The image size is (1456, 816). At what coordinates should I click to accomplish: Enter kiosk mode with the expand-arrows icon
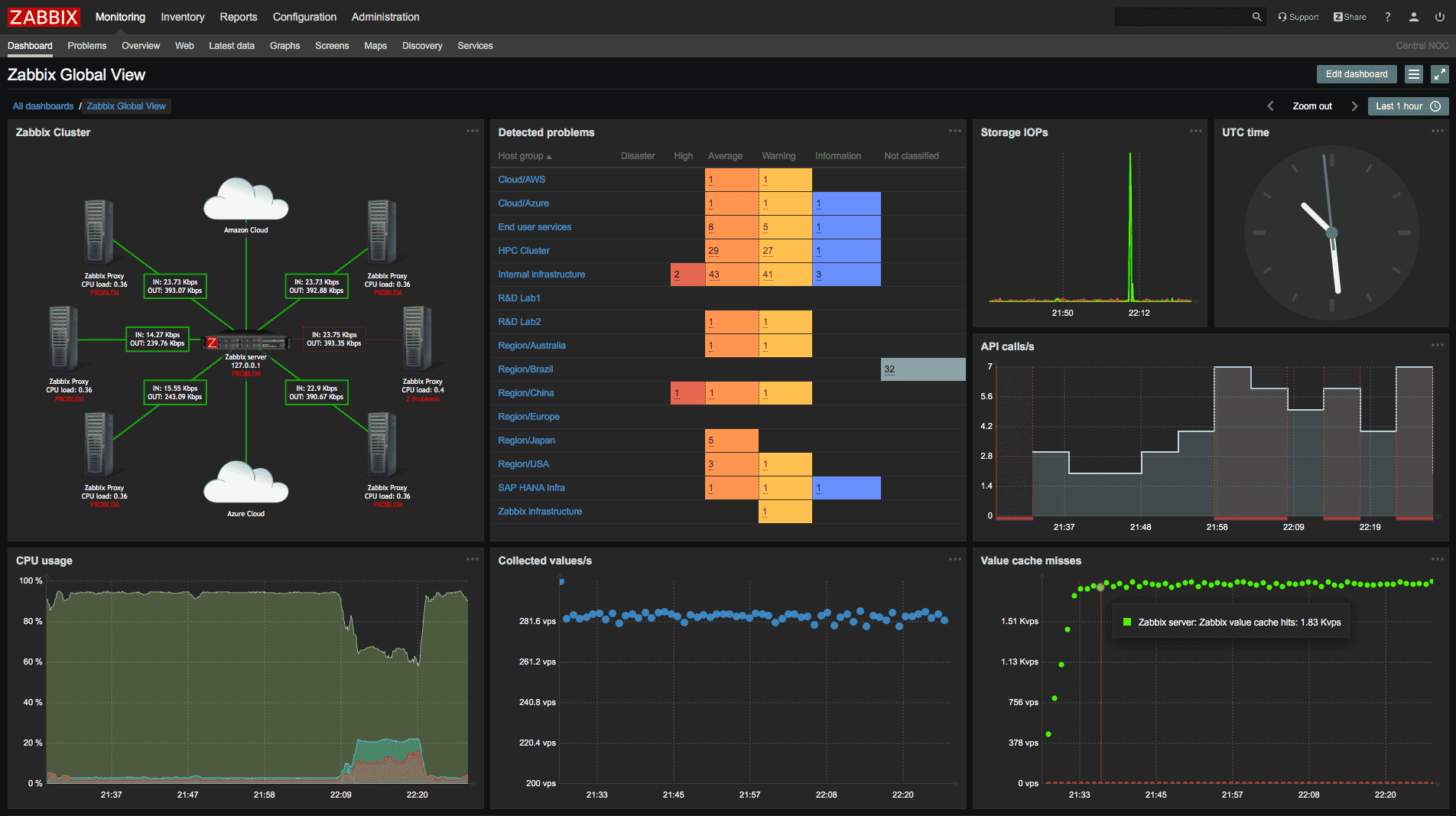point(1440,74)
